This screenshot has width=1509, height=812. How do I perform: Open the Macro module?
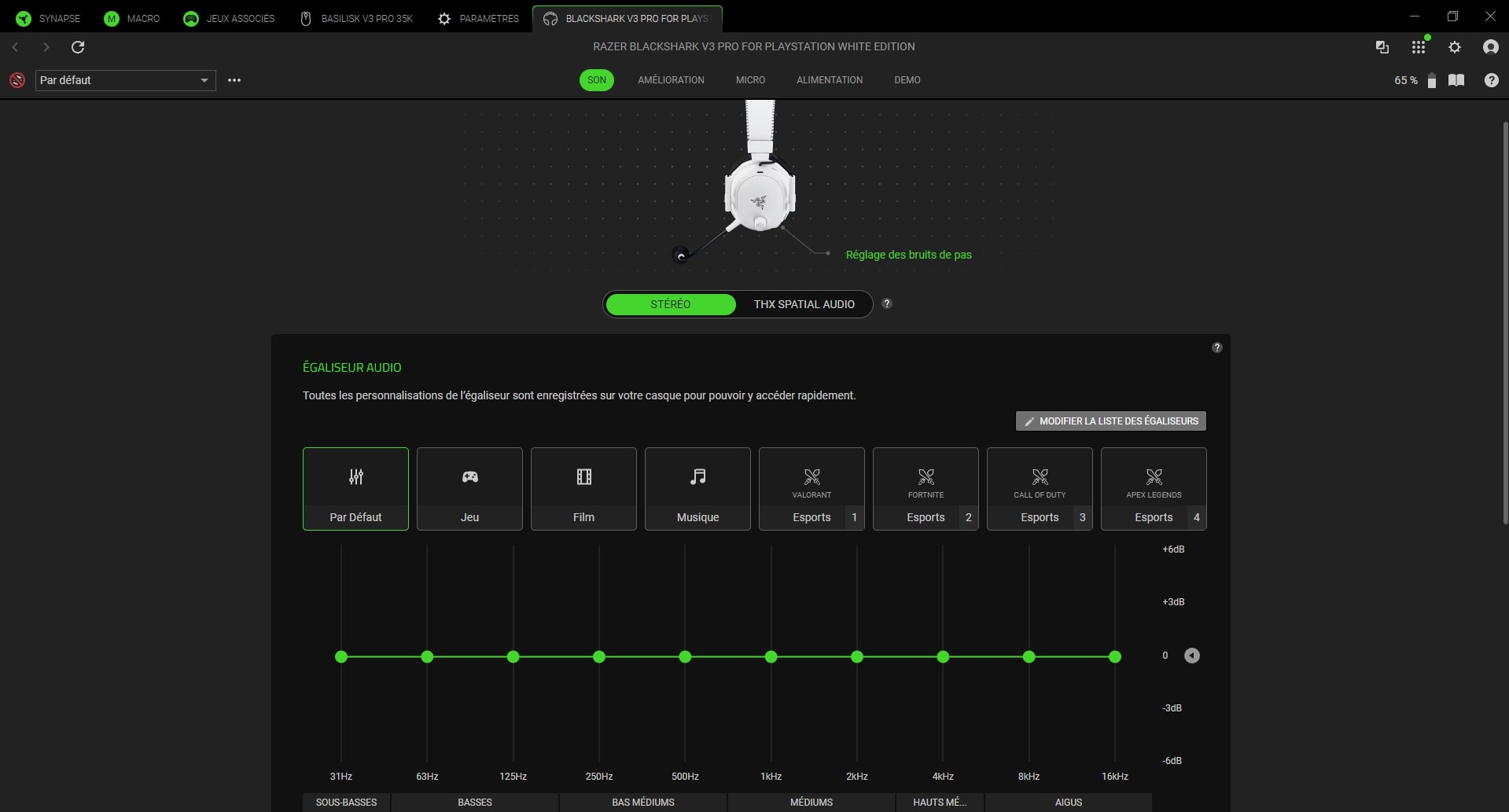click(x=131, y=18)
